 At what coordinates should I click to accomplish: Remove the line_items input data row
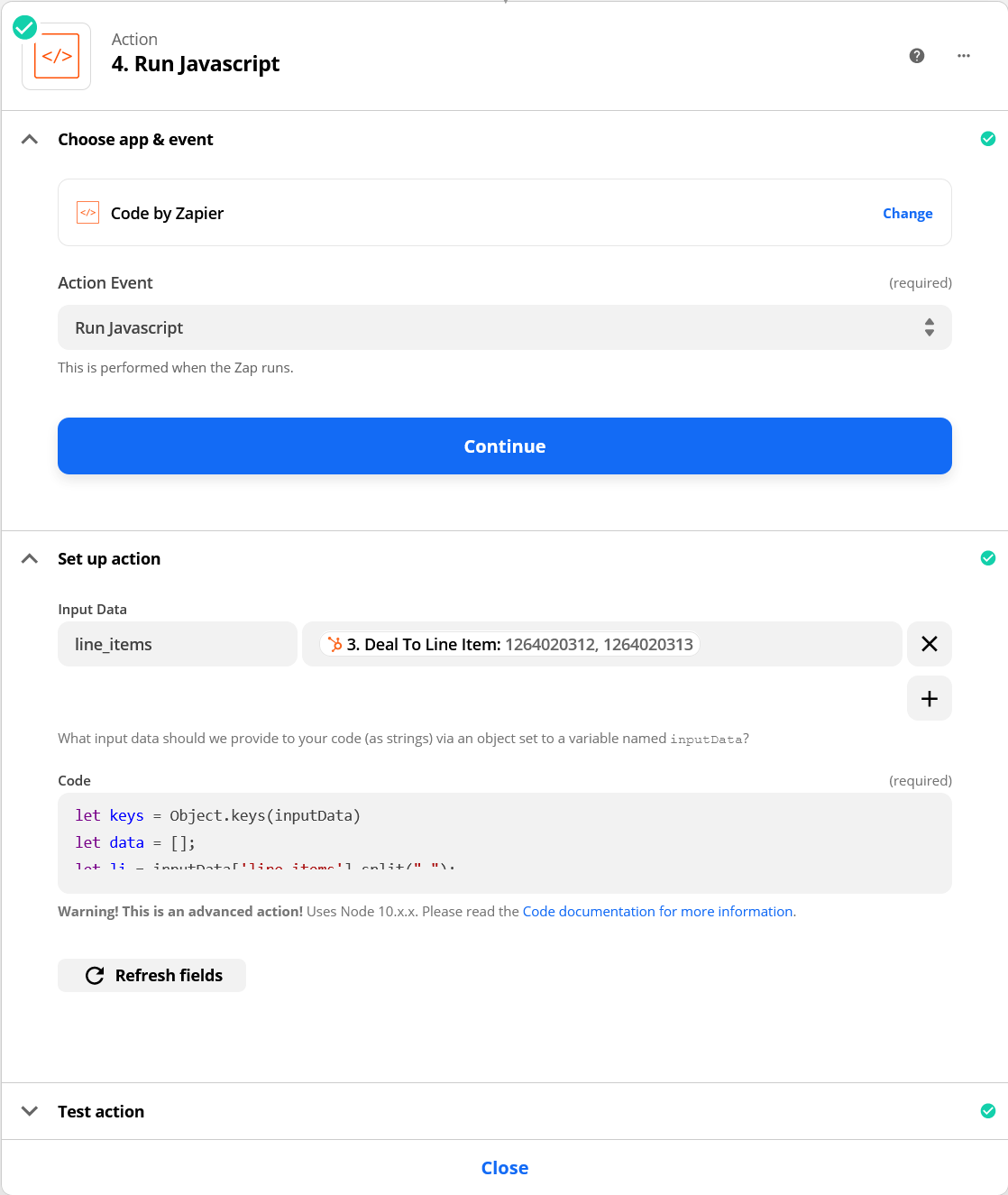click(930, 644)
